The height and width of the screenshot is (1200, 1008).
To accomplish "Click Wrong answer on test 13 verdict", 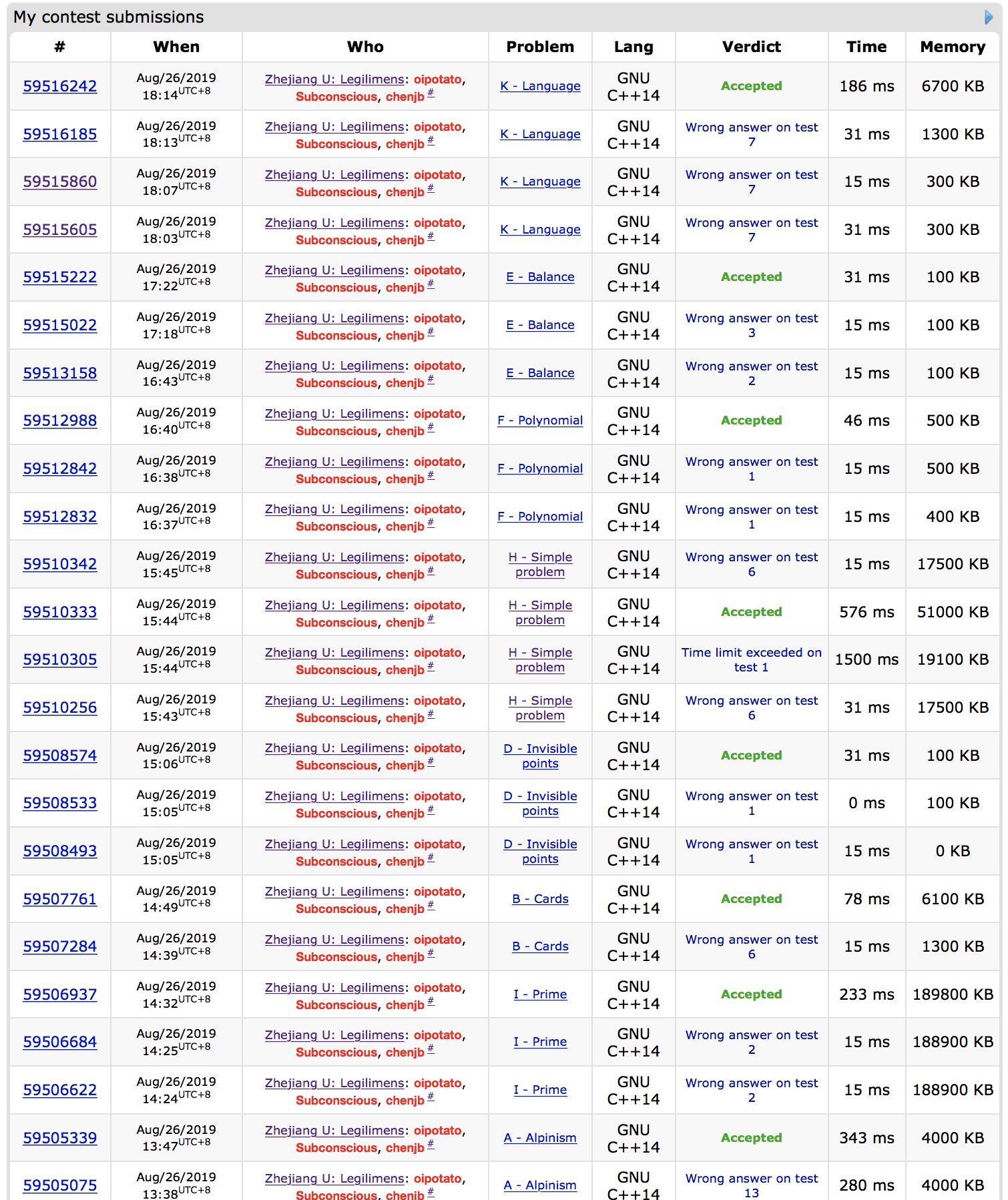I will (751, 1185).
